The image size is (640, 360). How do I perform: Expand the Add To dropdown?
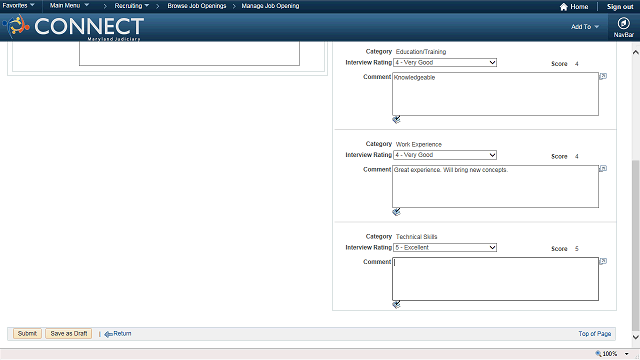click(584, 27)
